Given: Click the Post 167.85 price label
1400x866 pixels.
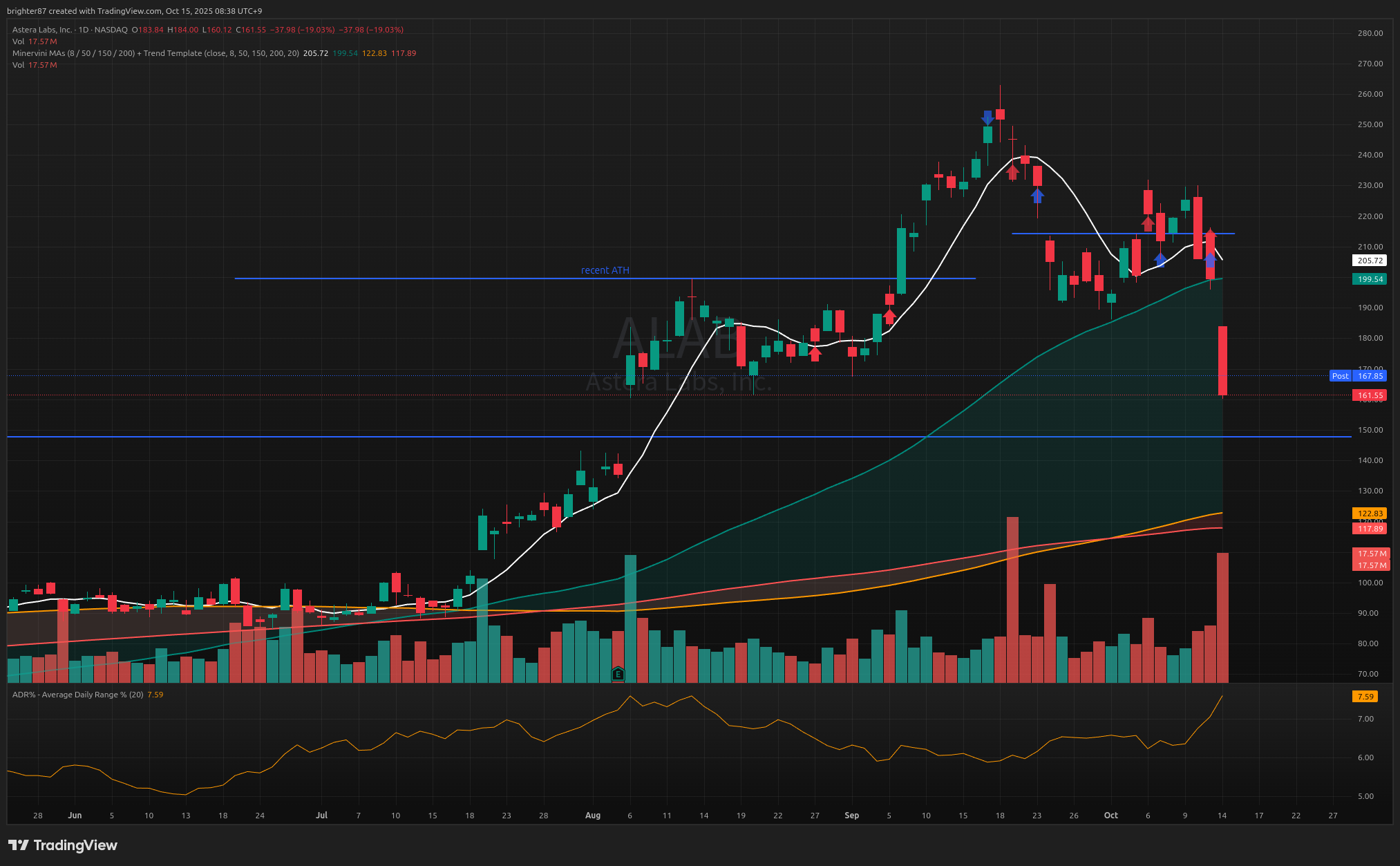Looking at the screenshot, I should 1357,376.
